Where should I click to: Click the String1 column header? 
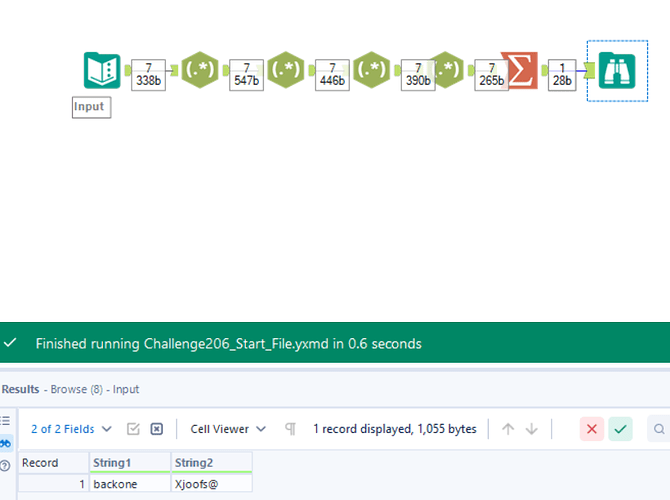[130, 463]
